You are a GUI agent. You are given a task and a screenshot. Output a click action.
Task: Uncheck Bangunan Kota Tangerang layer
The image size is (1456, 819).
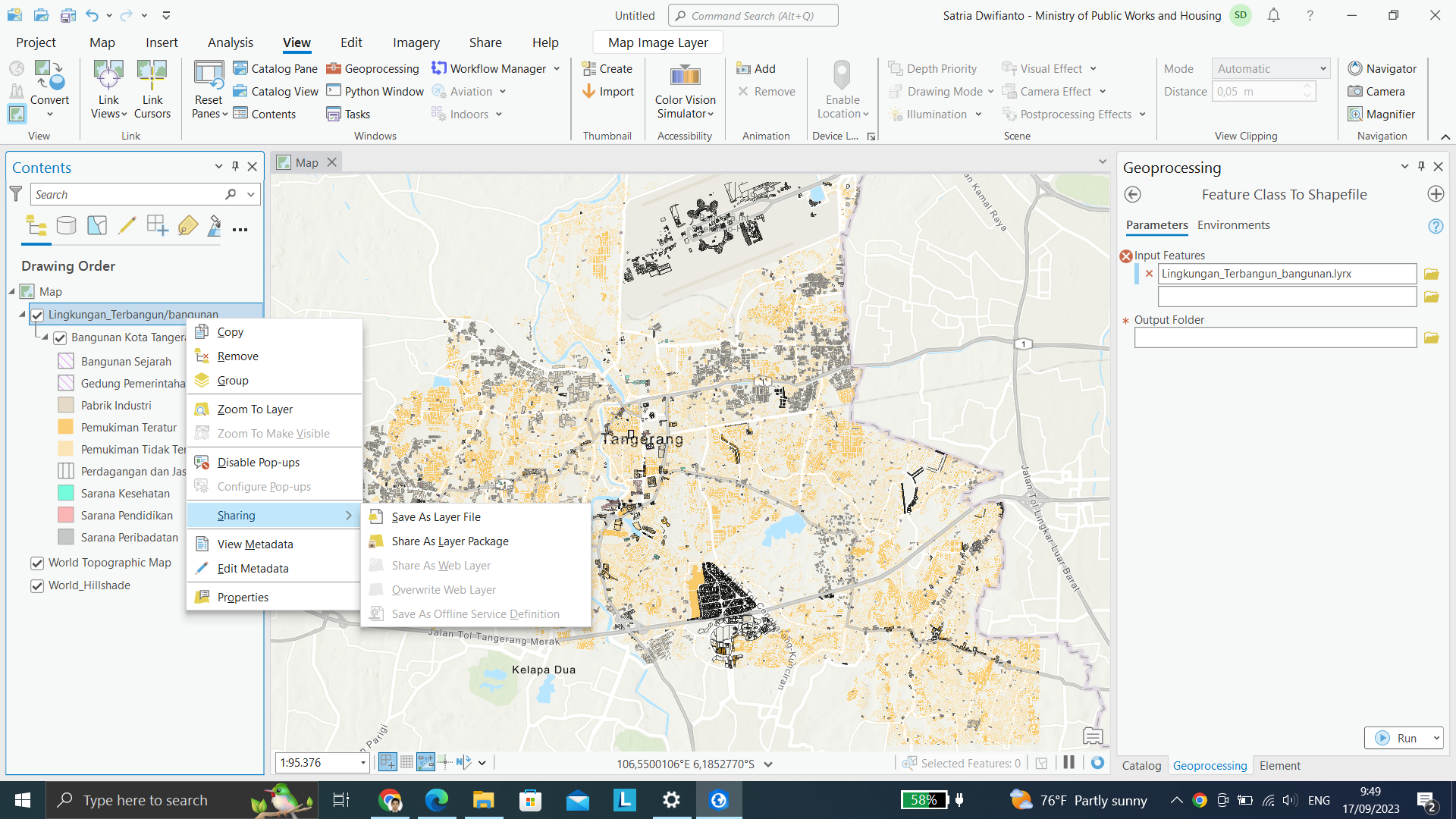[x=60, y=337]
